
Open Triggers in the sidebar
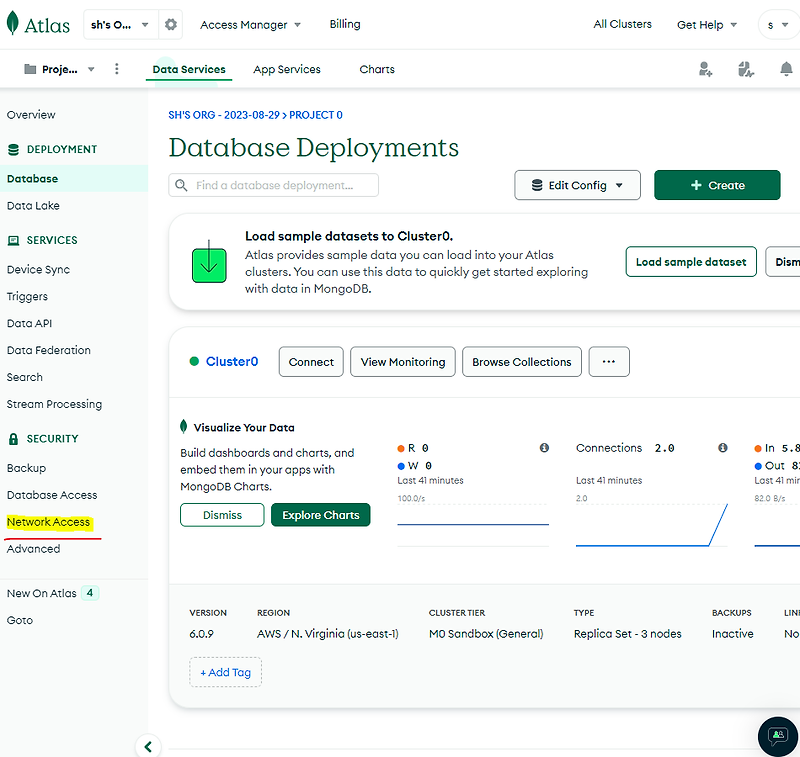(x=27, y=296)
